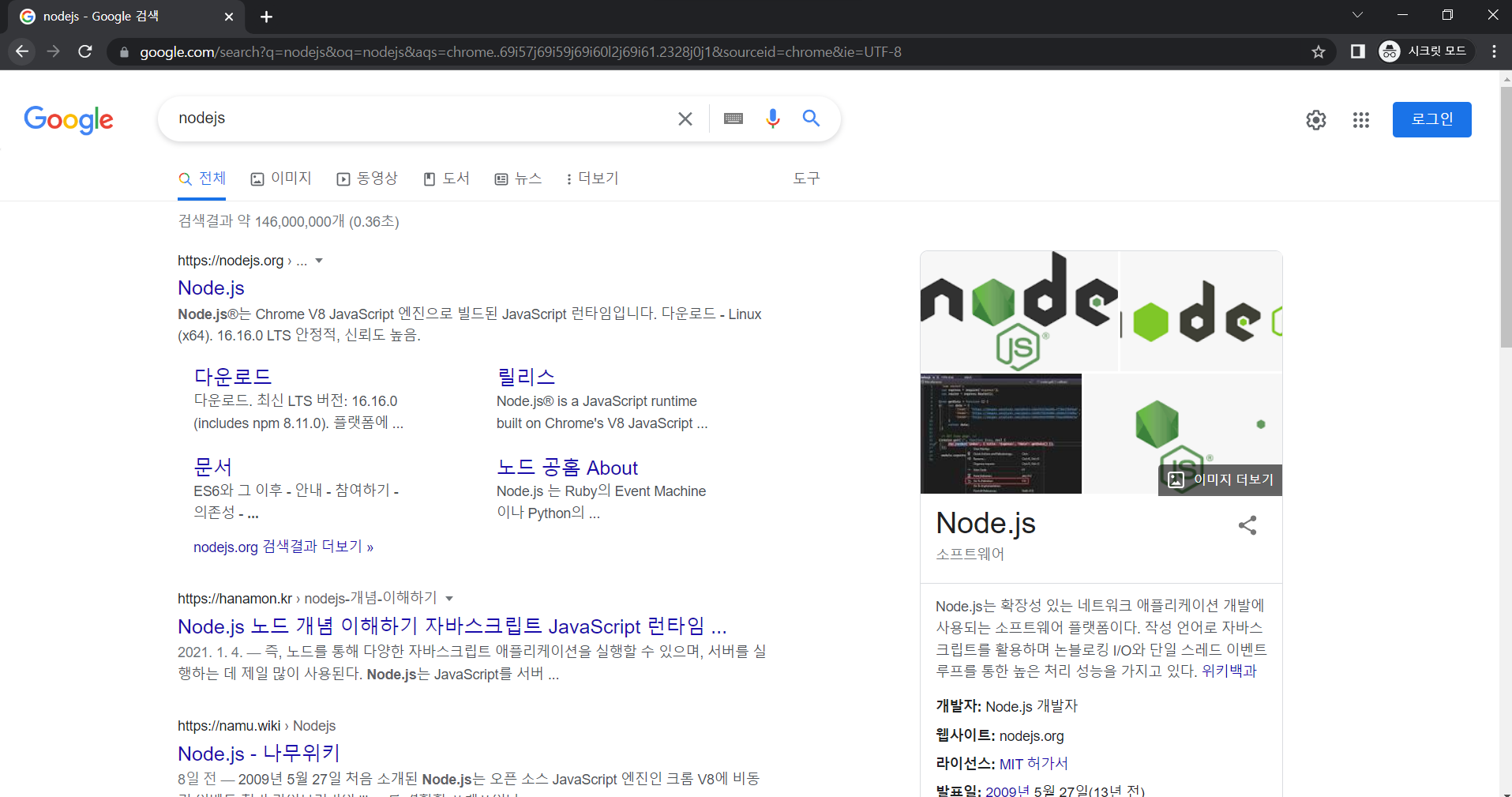Screen dimensions: 1512x797
Task: Open the 문서 sitelink
Action: (213, 467)
